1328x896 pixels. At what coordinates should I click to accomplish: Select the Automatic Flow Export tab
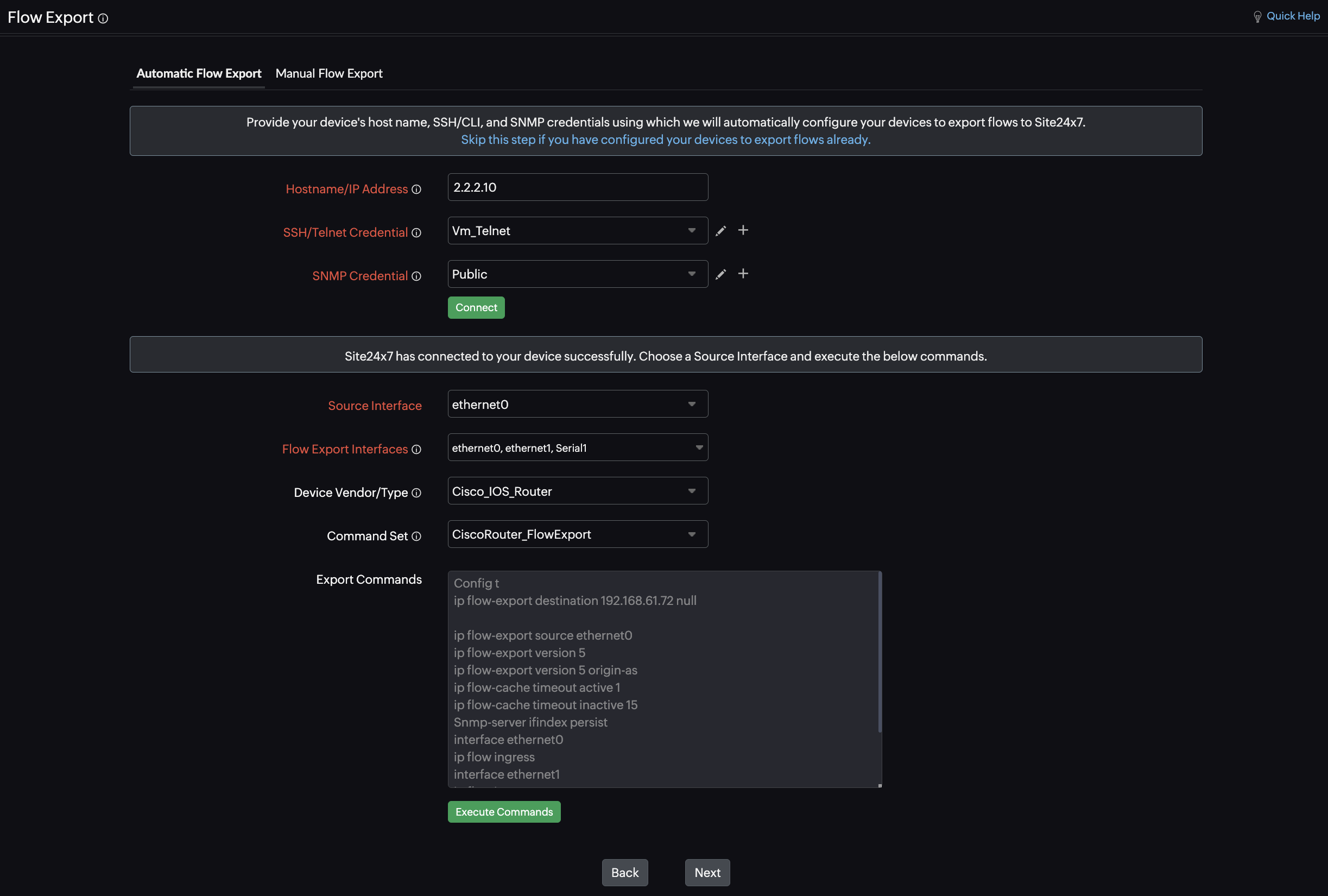point(198,73)
